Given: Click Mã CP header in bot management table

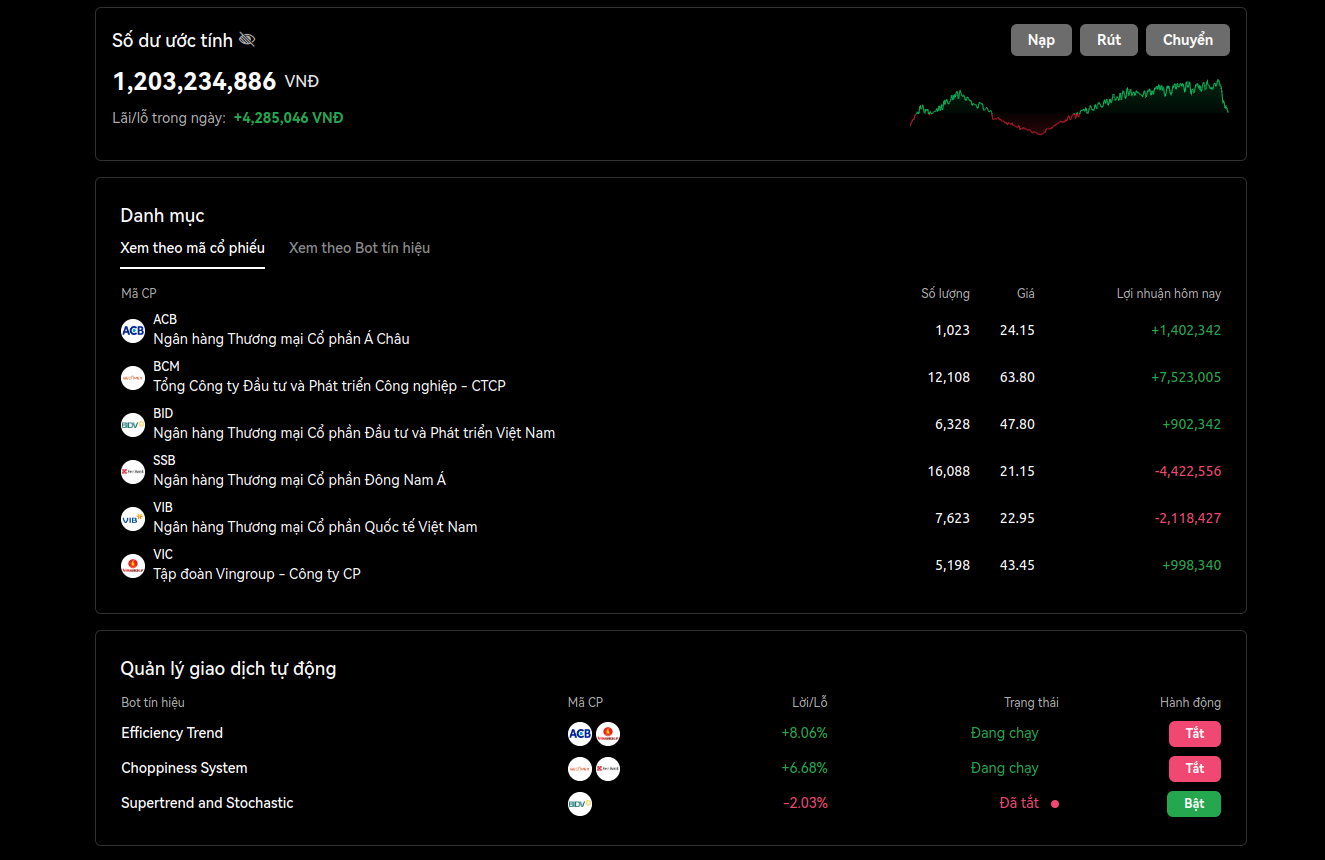Looking at the screenshot, I should (585, 703).
